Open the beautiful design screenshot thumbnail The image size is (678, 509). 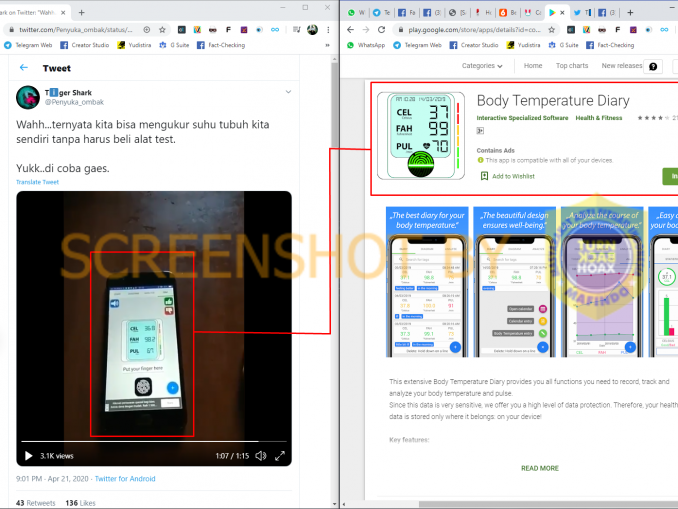515,282
